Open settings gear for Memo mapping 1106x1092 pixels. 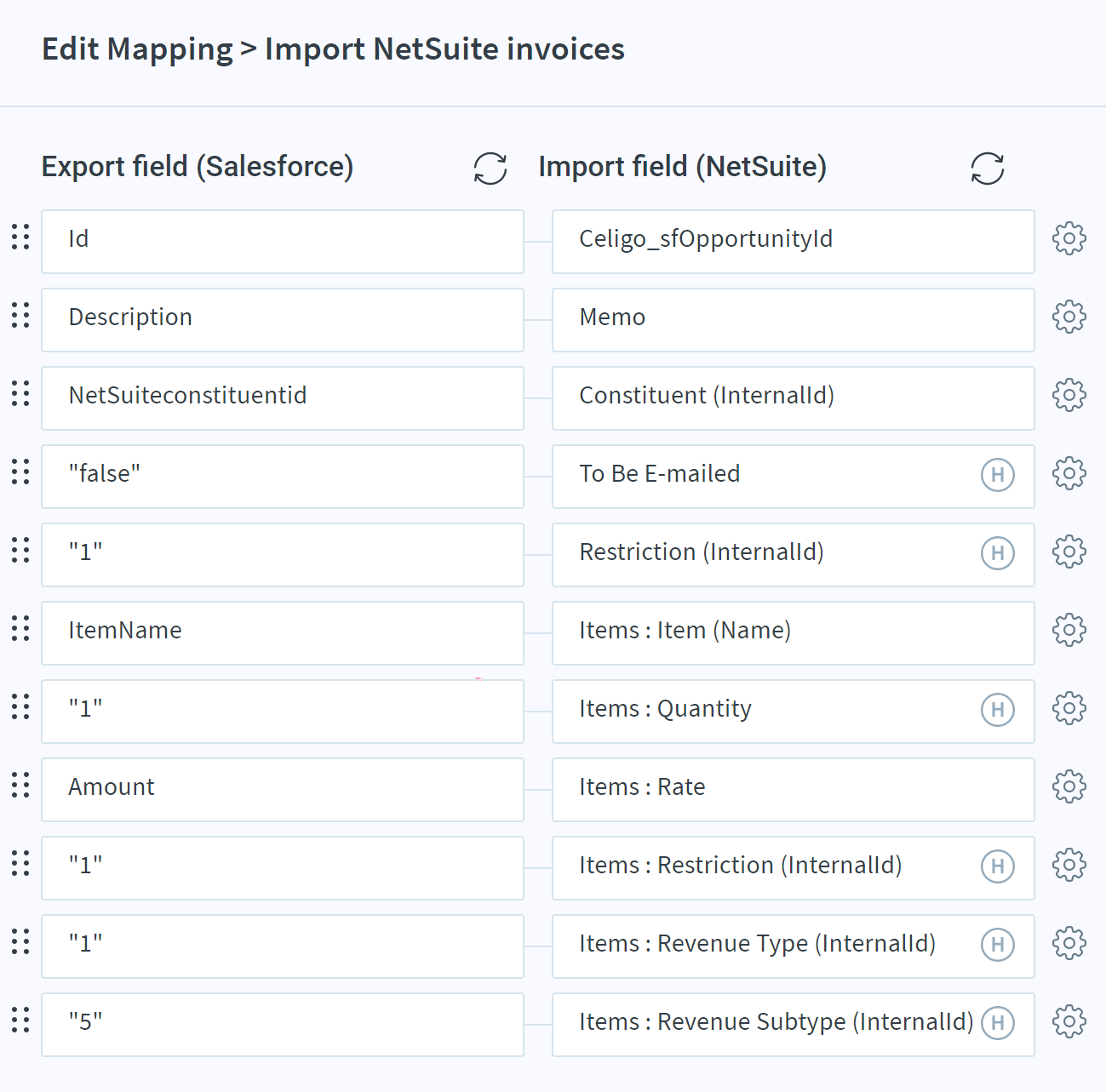coord(1069,317)
